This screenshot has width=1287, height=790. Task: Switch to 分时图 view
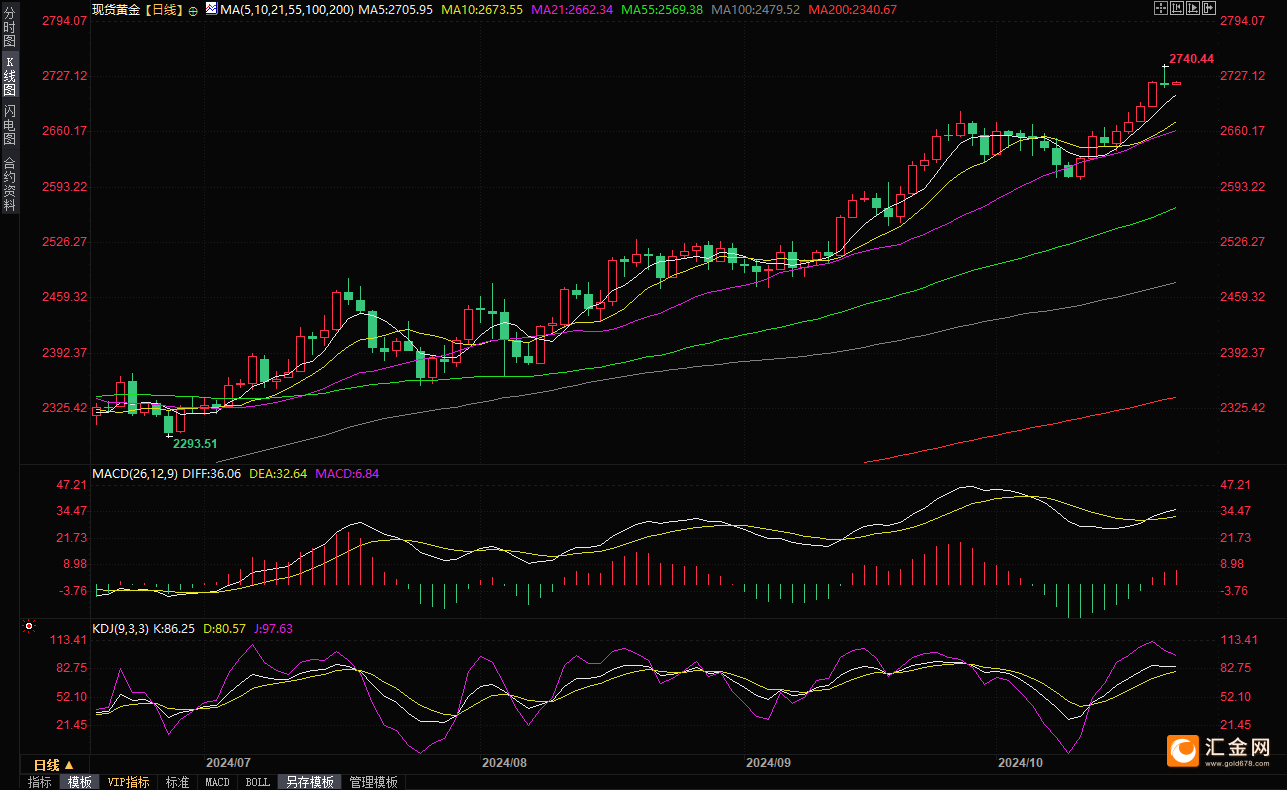click(x=9, y=29)
